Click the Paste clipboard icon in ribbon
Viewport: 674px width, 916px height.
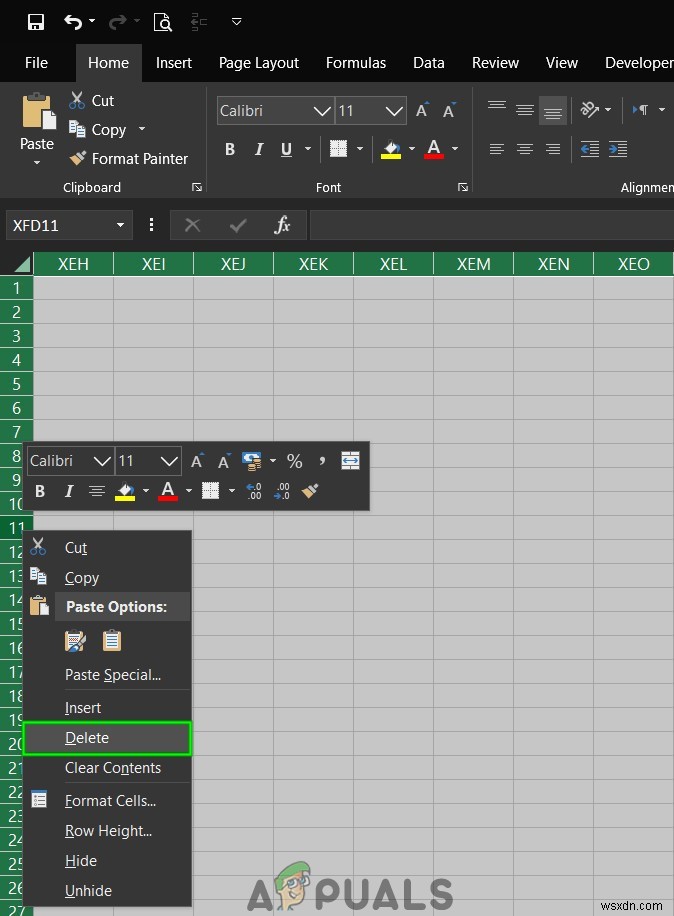pos(39,111)
